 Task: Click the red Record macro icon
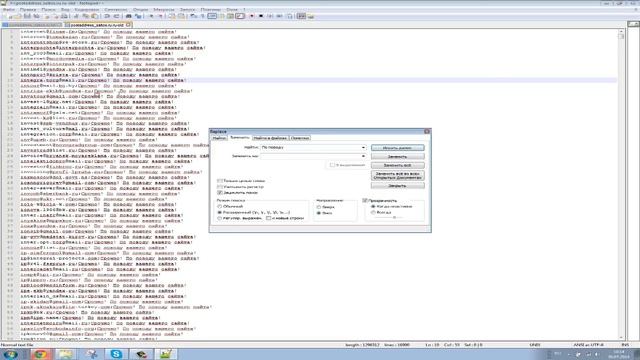[251, 16]
